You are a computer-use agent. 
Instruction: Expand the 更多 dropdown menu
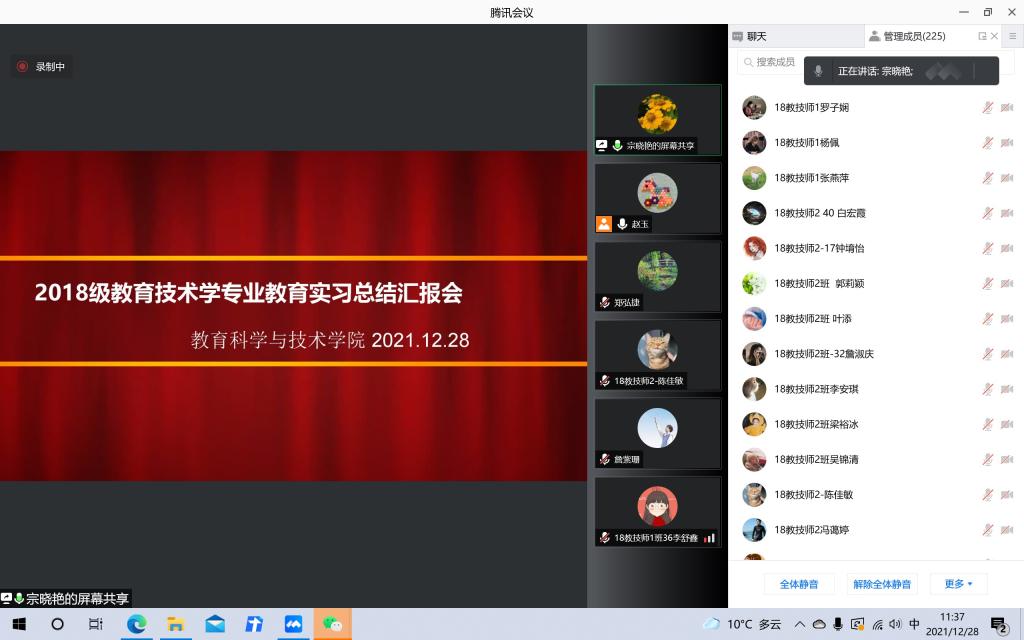tap(958, 584)
